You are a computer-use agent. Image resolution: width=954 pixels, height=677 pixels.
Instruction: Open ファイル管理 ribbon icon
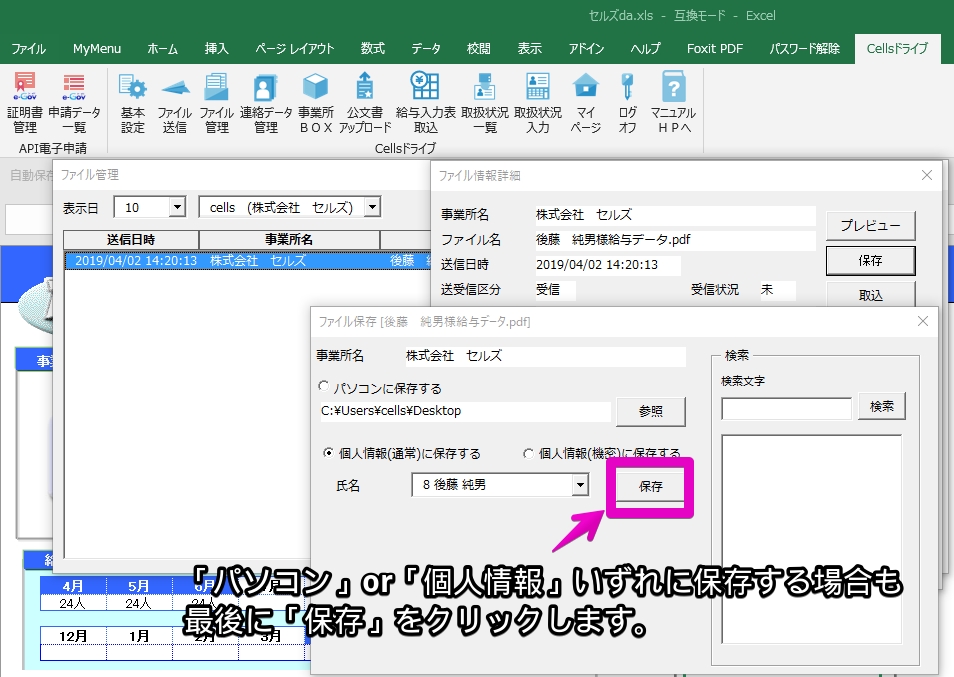(x=217, y=102)
